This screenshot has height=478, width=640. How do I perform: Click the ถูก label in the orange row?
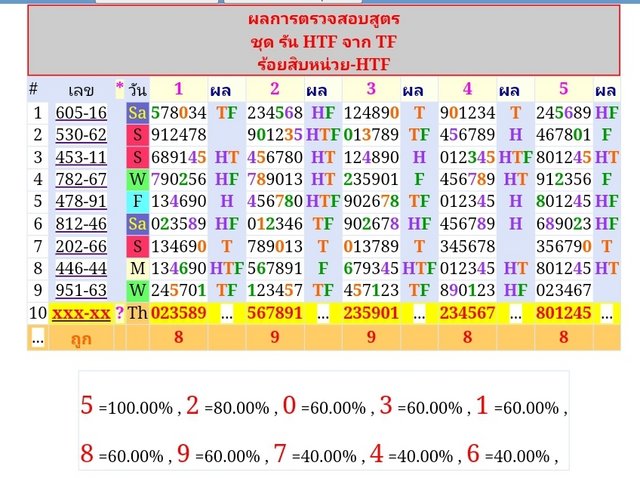point(81,339)
